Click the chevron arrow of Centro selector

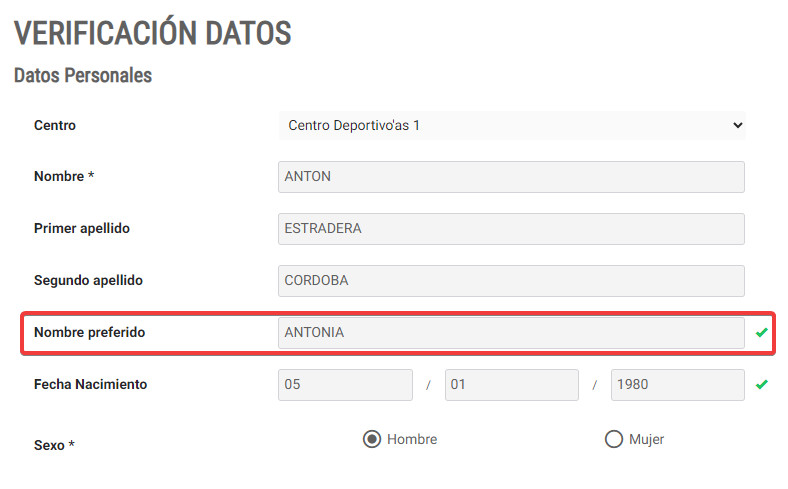(x=737, y=125)
